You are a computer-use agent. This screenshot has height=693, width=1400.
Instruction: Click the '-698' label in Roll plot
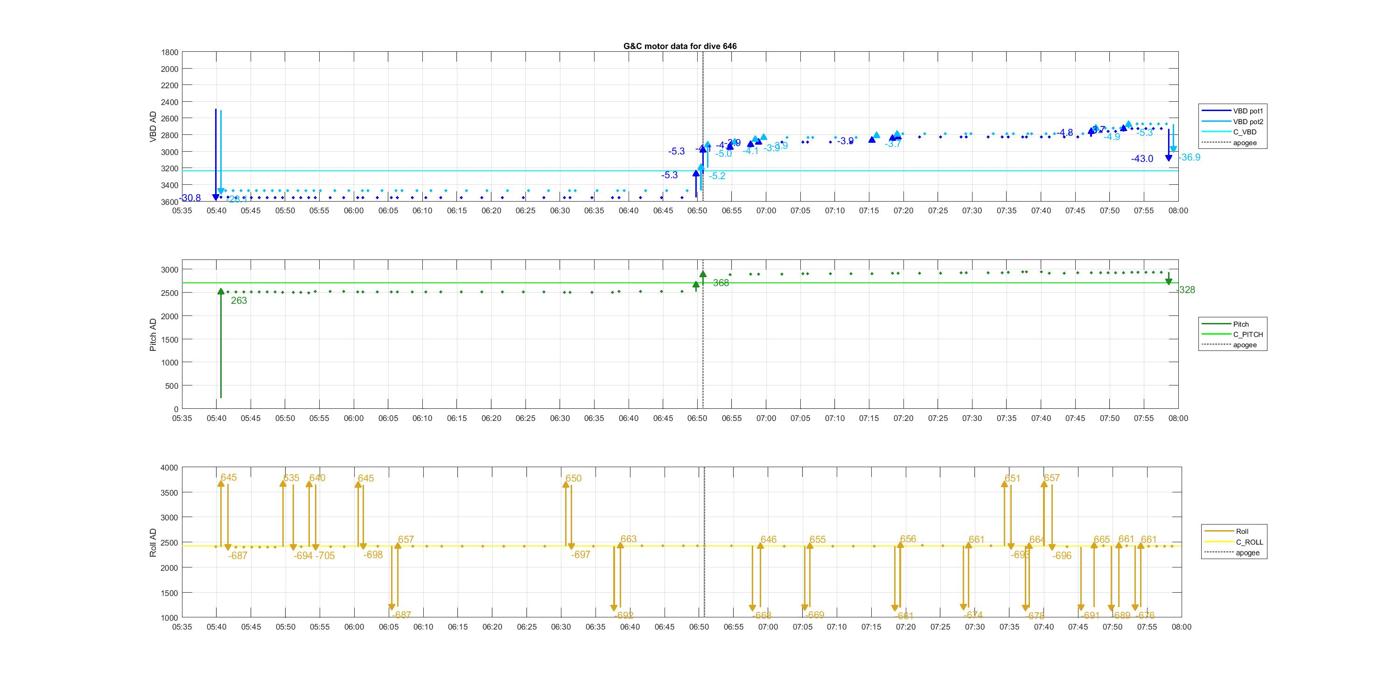372,555
